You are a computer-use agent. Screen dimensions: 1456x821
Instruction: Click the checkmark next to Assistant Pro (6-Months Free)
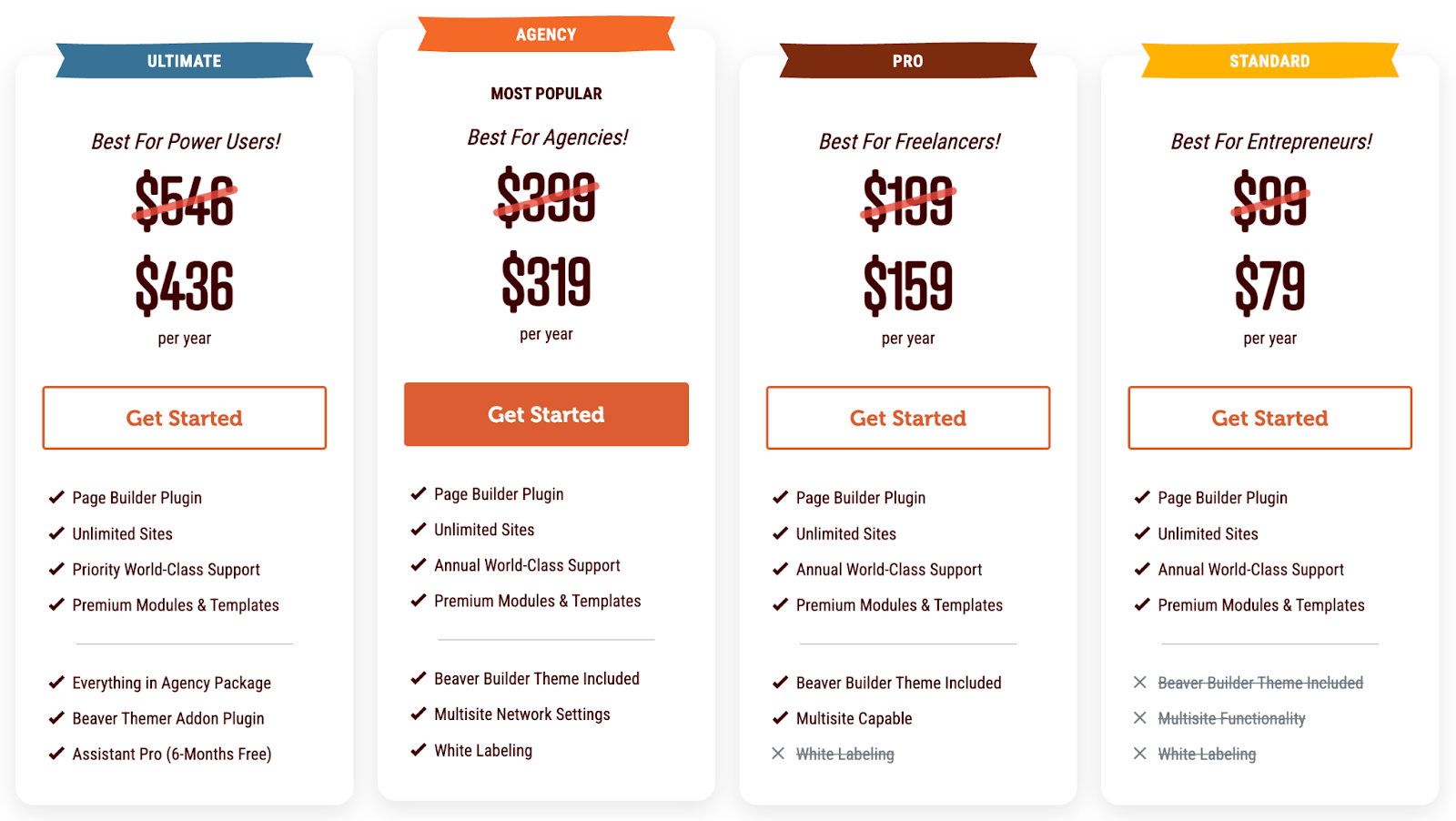click(x=55, y=754)
